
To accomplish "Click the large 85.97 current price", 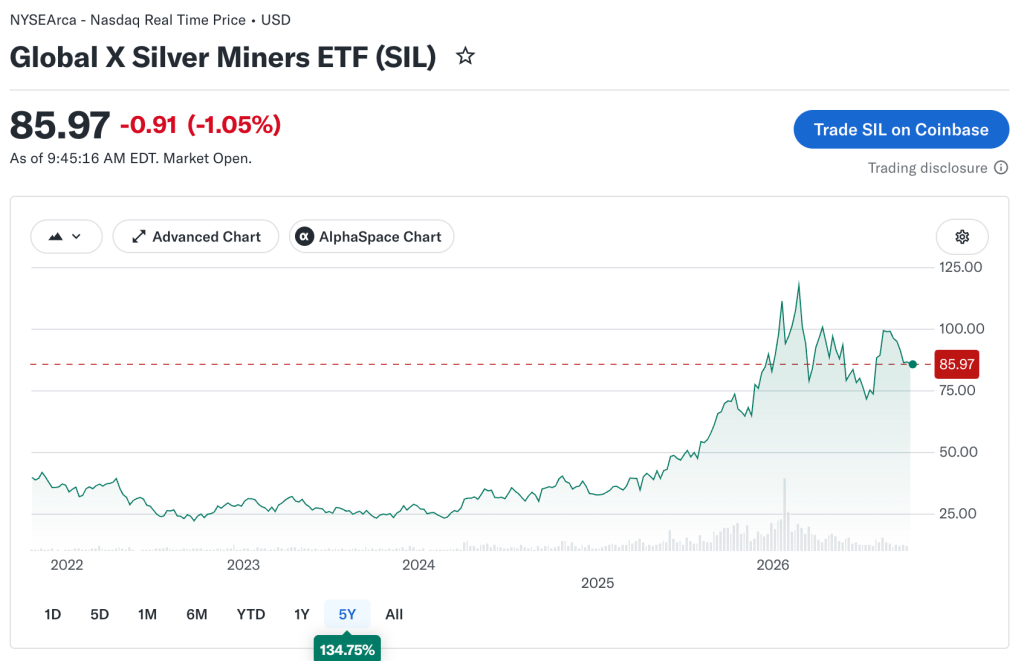I will pos(59,125).
